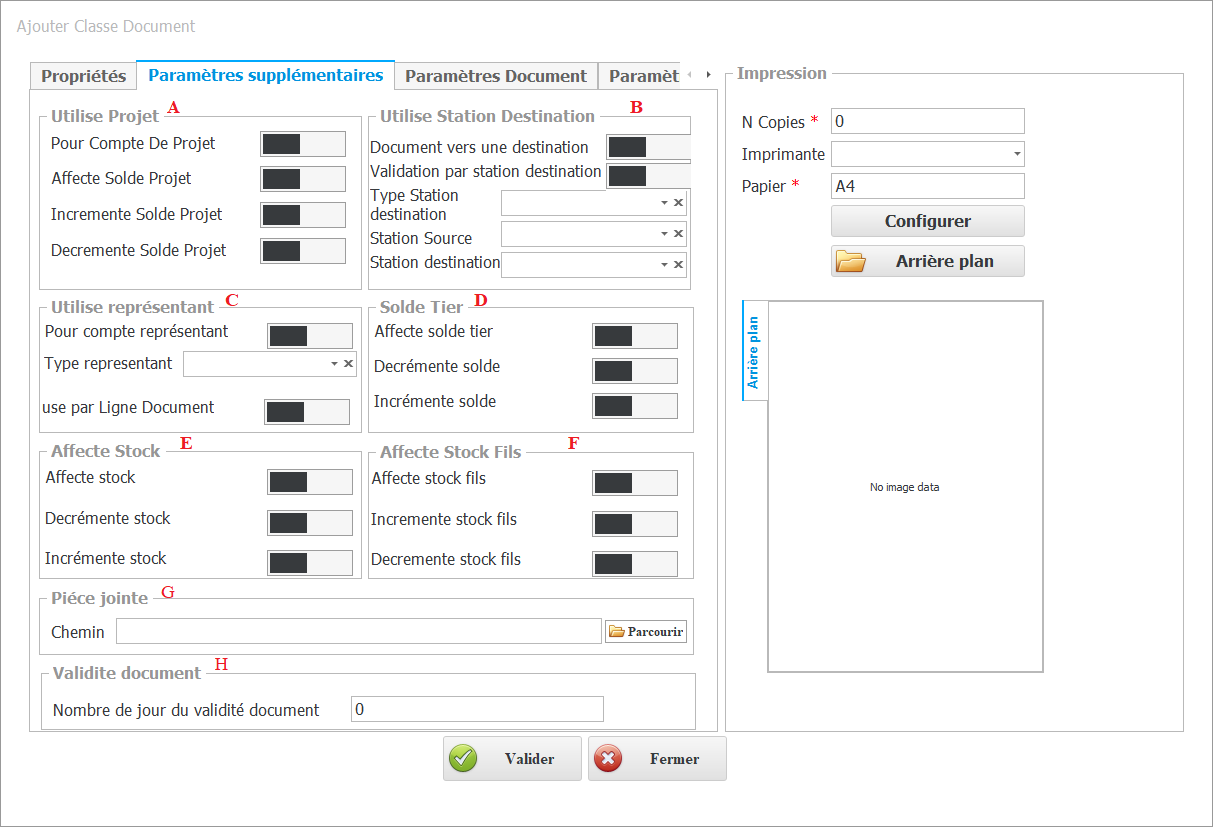Click the green checkmark icon on Valider
The height and width of the screenshot is (828, 1213).
(x=463, y=759)
